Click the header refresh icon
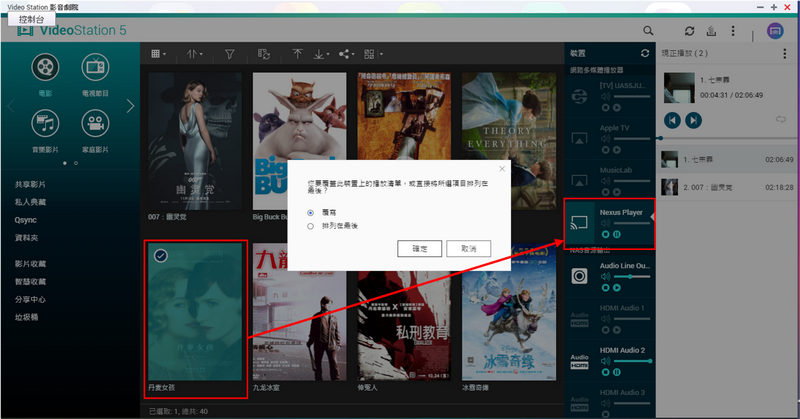Image resolution: width=800 pixels, height=419 pixels. (689, 31)
